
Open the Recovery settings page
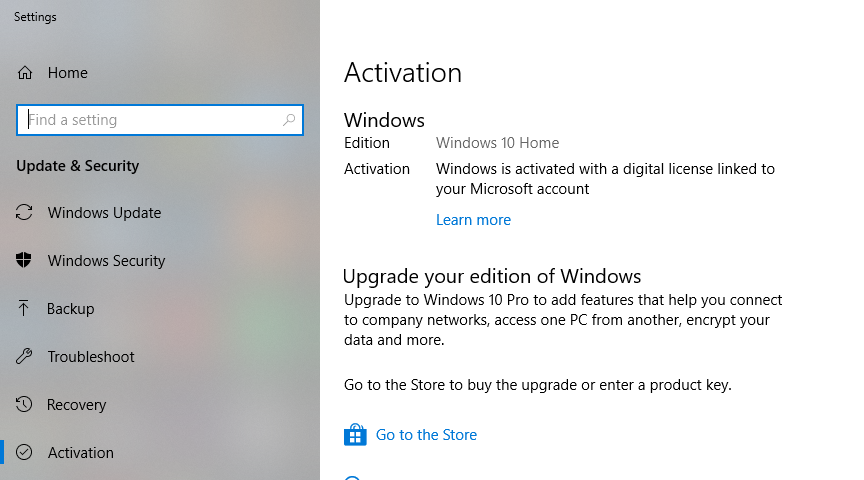point(77,405)
